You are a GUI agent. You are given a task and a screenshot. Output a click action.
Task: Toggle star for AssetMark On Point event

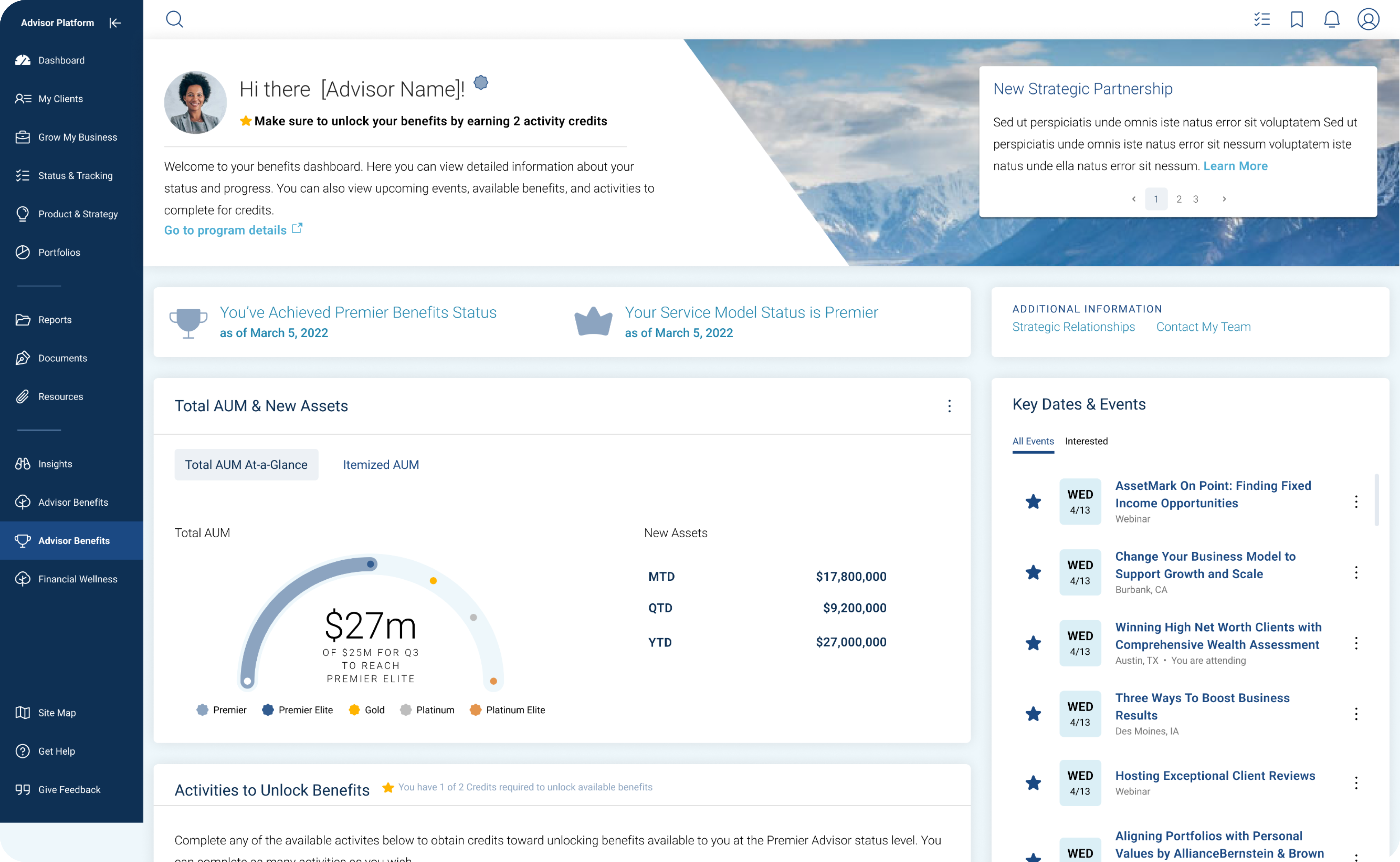coord(1033,502)
